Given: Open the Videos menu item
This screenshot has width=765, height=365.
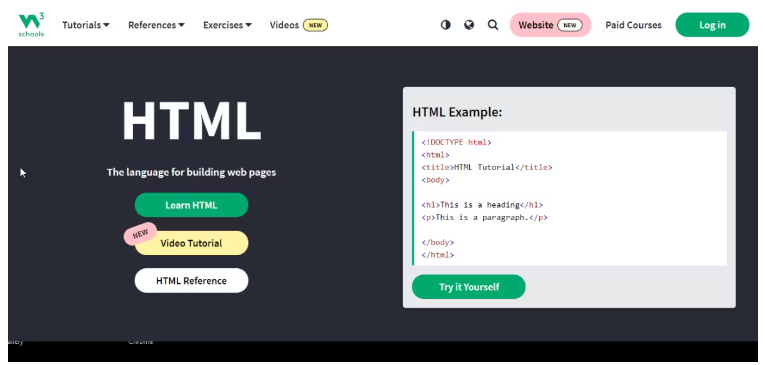Looking at the screenshot, I should pyautogui.click(x=284, y=25).
